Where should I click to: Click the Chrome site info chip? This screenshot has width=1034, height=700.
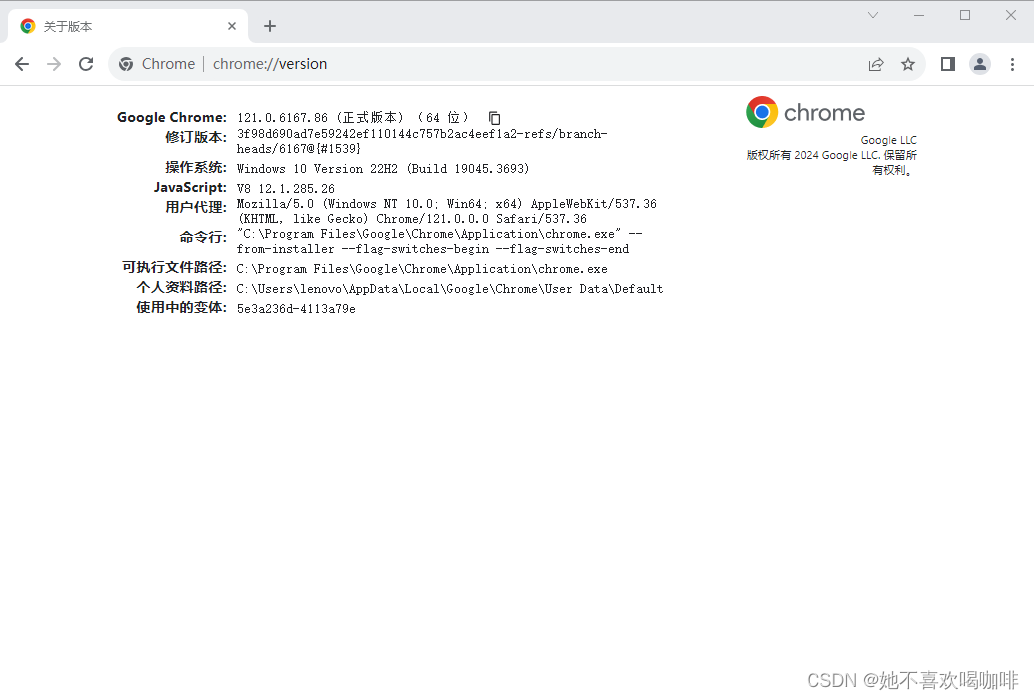pyautogui.click(x=157, y=64)
